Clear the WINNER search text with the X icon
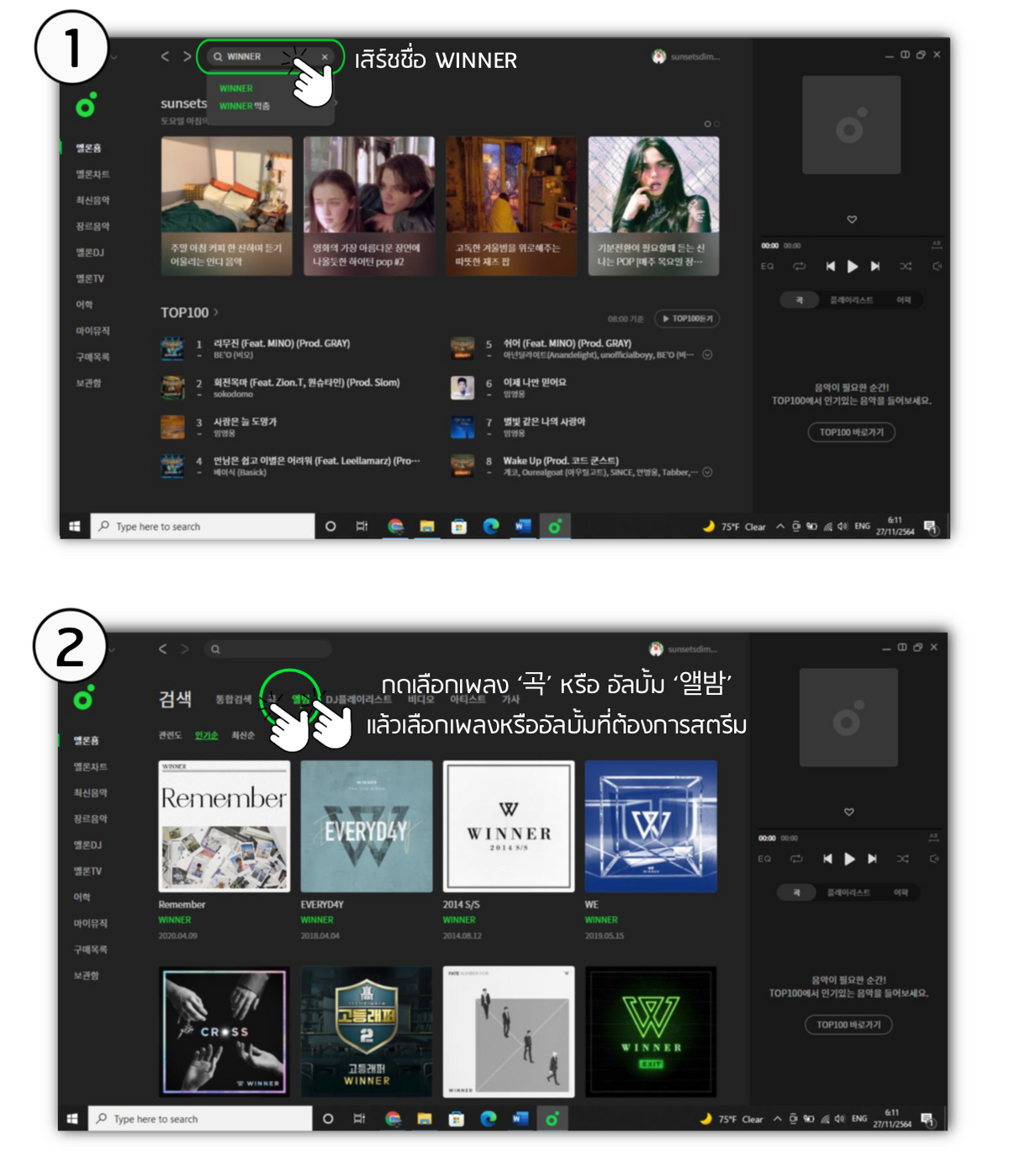 point(325,57)
